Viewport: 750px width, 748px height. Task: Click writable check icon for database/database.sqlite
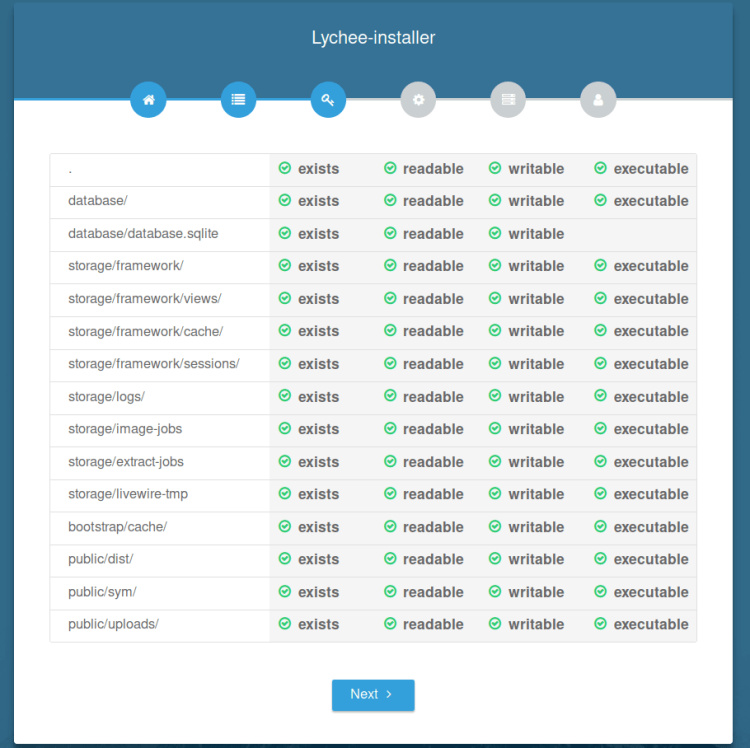tap(495, 234)
